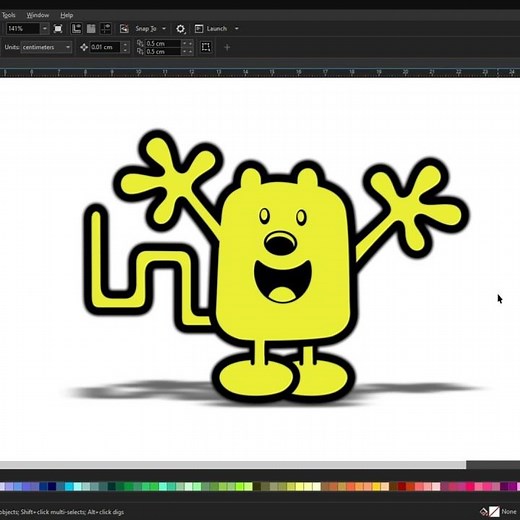Click the 0.01 cm nudge distance field
Viewport: 520px width, 520px height.
pos(105,47)
